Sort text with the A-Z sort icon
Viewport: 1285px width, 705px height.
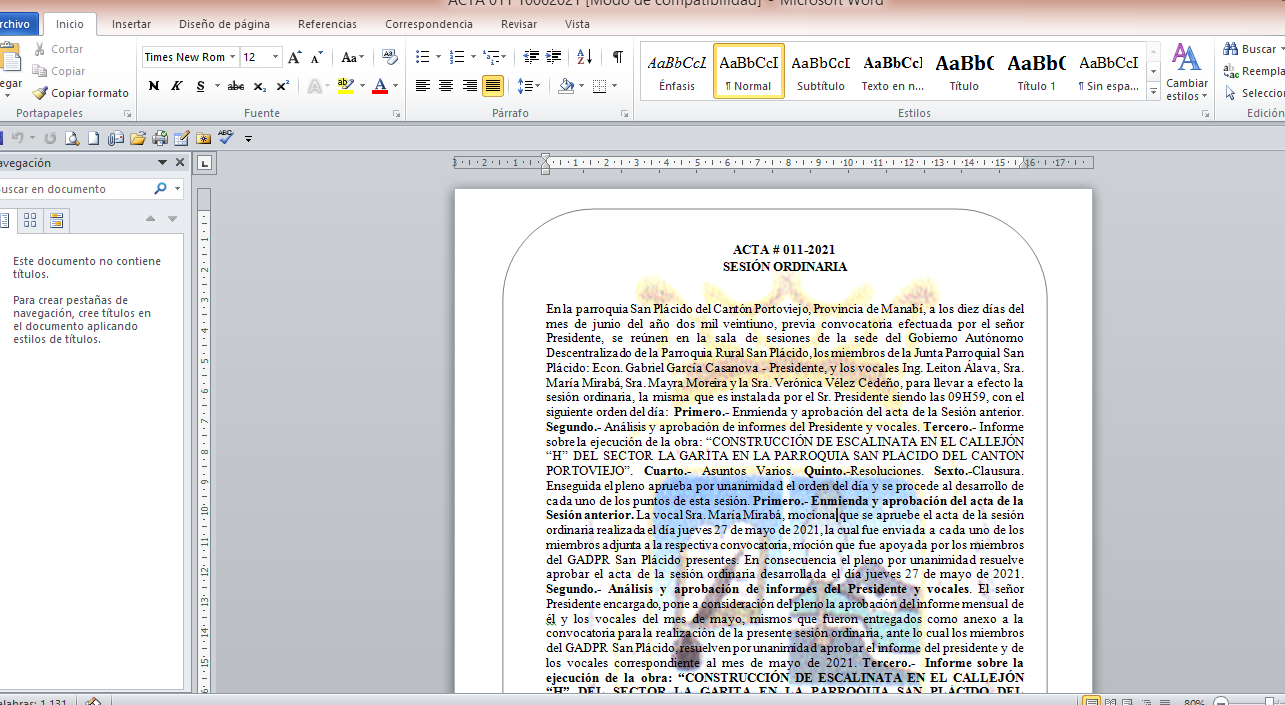point(586,57)
